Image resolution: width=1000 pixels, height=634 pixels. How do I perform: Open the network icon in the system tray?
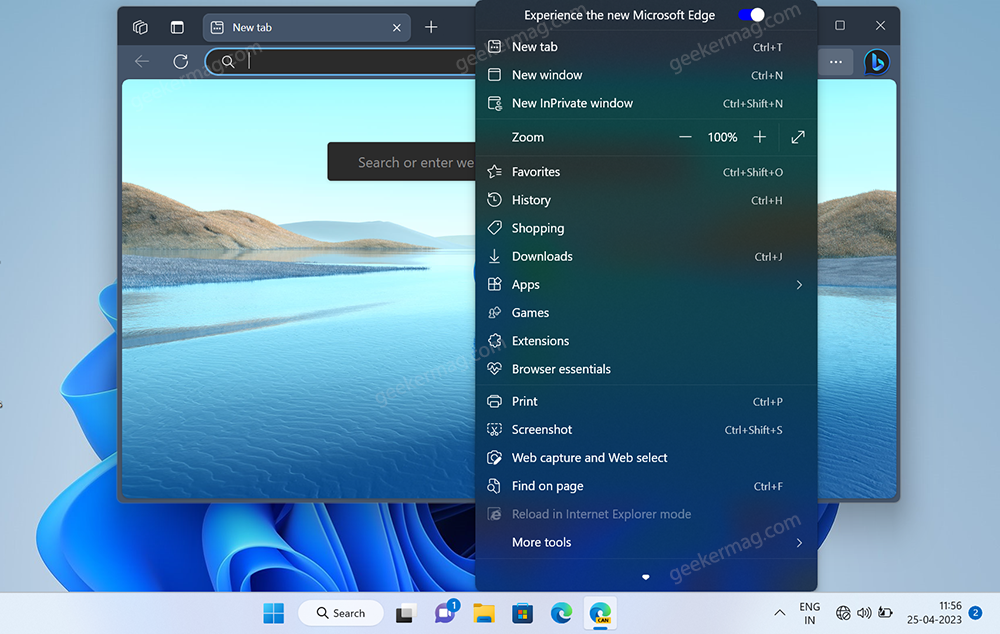[843, 613]
